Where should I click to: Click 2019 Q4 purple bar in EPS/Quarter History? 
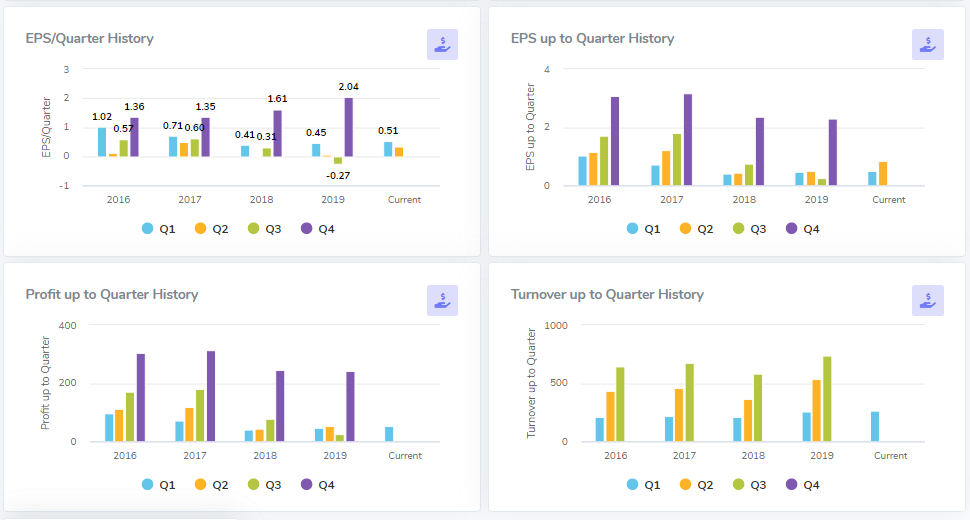349,127
